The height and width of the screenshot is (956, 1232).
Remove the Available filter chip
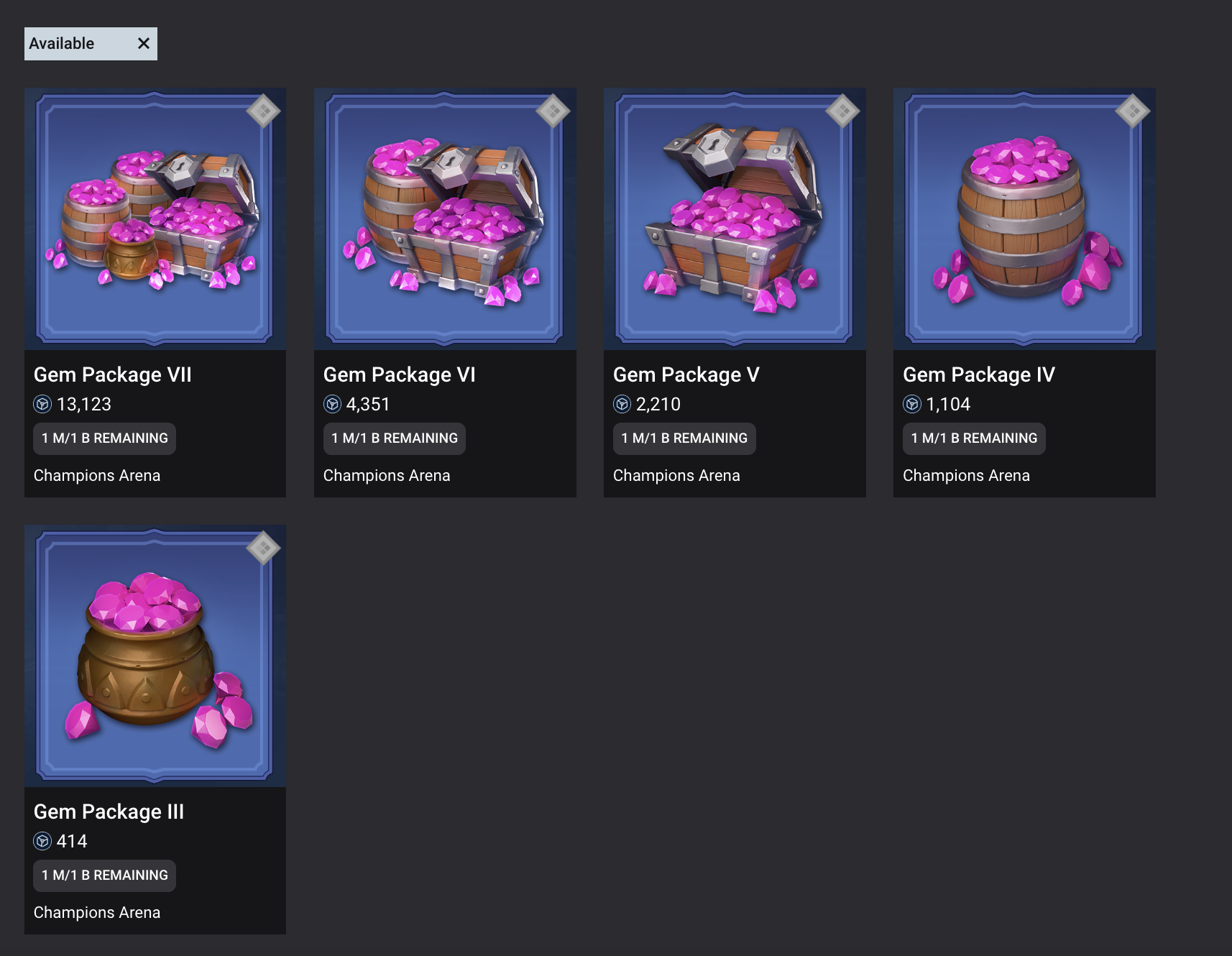pyautogui.click(x=144, y=44)
